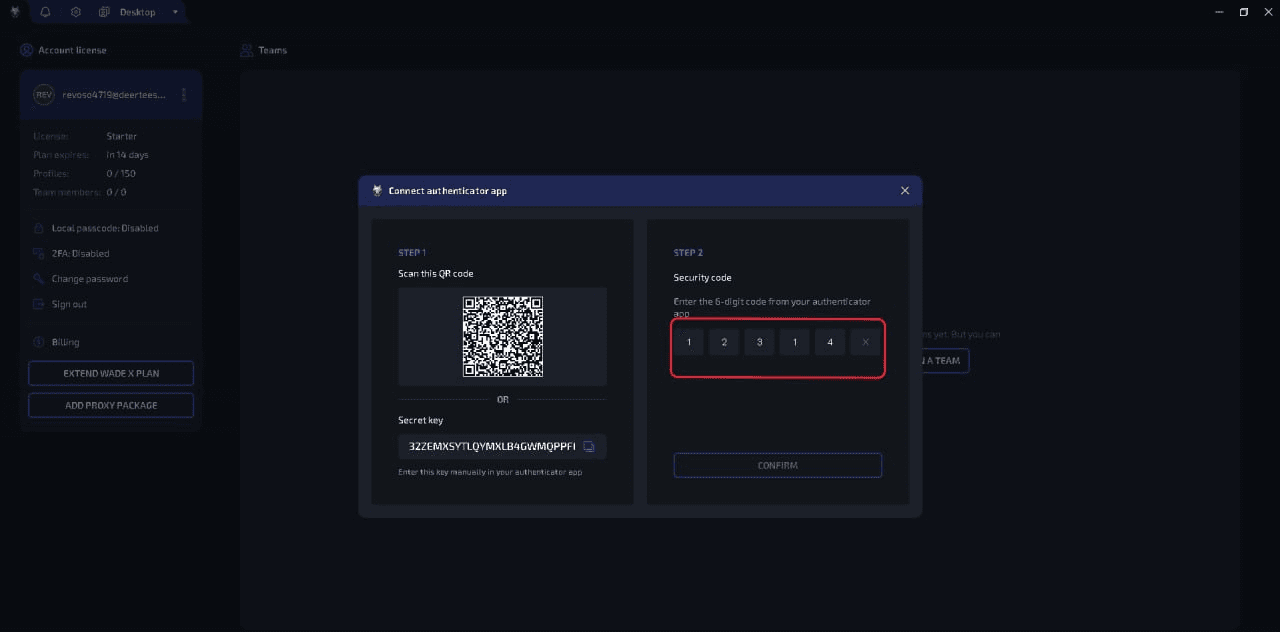Open the notifications bell
The height and width of the screenshot is (632, 1280).
point(45,12)
